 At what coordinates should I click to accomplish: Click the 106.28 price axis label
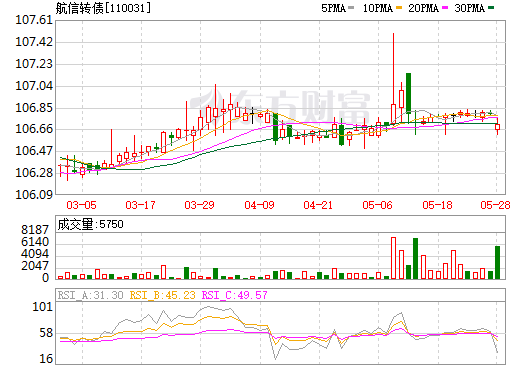pyautogui.click(x=34, y=173)
